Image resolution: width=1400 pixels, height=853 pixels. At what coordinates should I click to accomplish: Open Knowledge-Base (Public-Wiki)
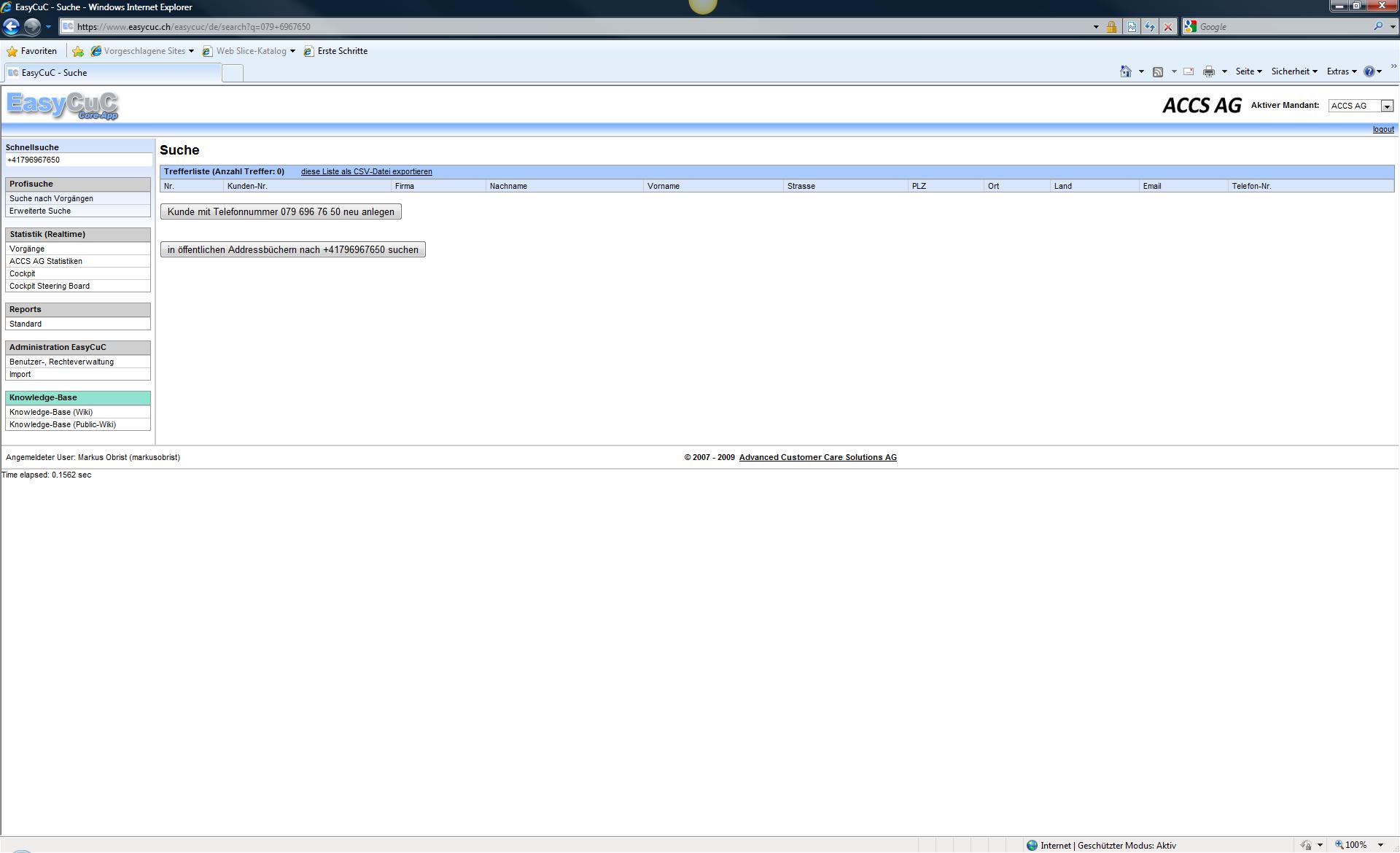pyautogui.click(x=78, y=424)
